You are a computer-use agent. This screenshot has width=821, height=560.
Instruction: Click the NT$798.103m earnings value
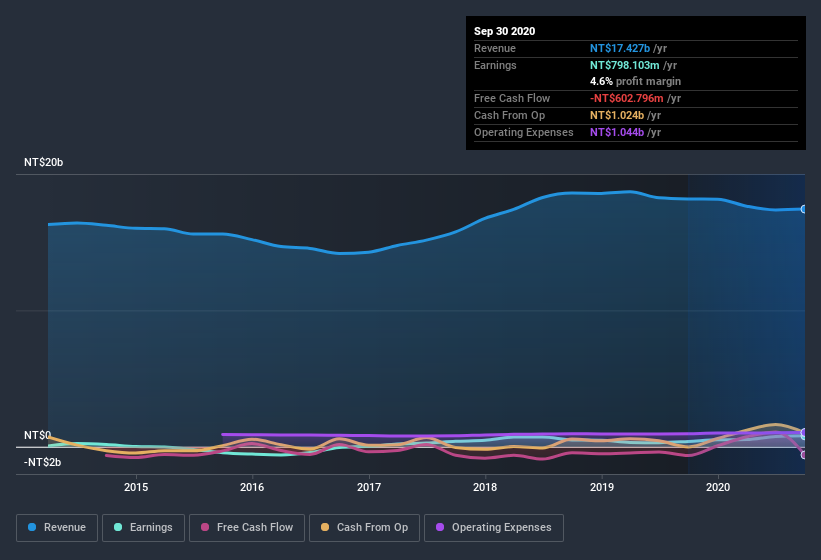tap(625, 65)
